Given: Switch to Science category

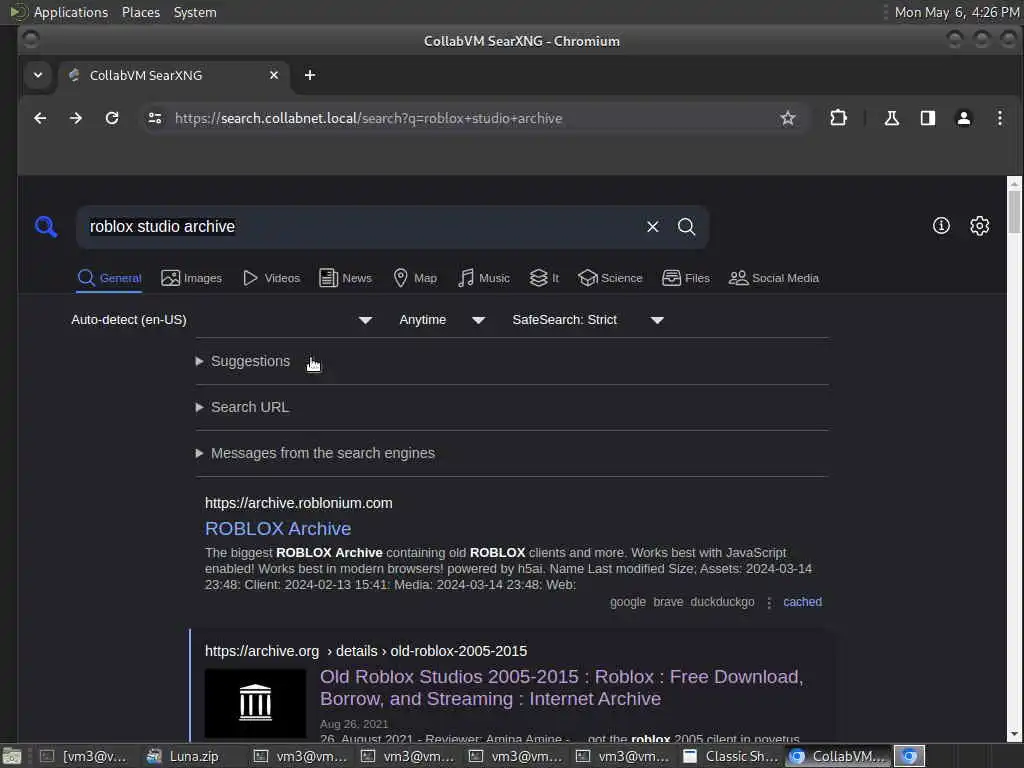Looking at the screenshot, I should point(610,278).
